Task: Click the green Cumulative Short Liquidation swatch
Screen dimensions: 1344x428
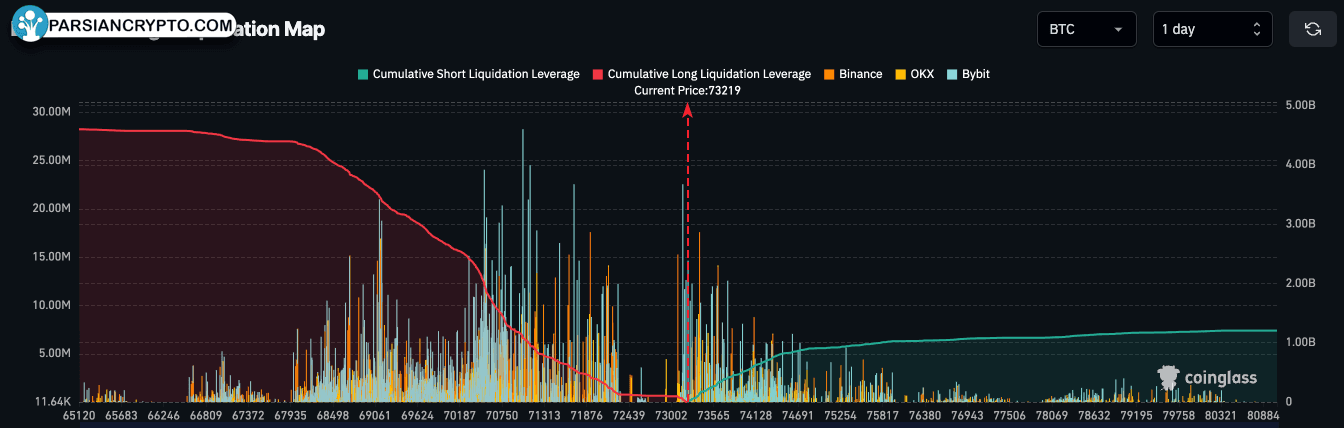Action: (363, 74)
